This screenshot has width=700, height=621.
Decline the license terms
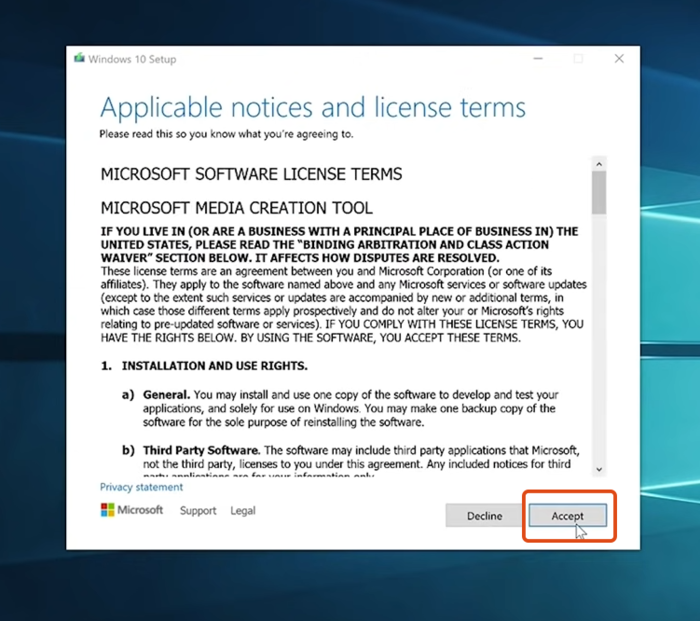(x=484, y=516)
